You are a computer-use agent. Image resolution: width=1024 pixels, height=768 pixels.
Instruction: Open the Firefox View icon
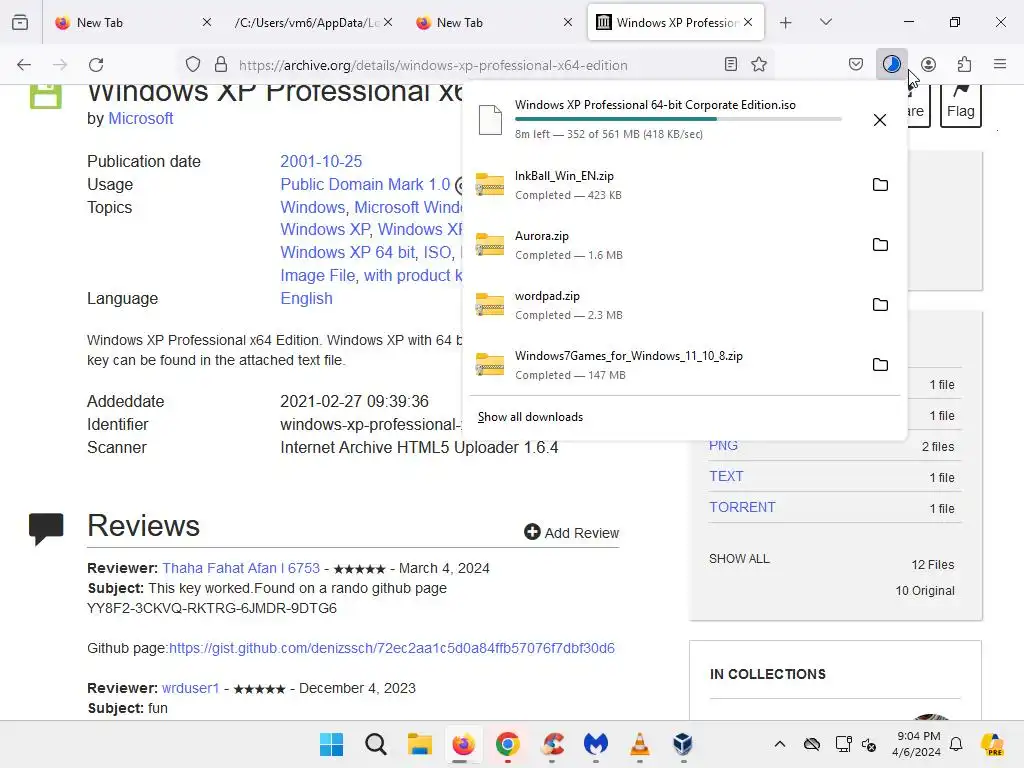[20, 22]
